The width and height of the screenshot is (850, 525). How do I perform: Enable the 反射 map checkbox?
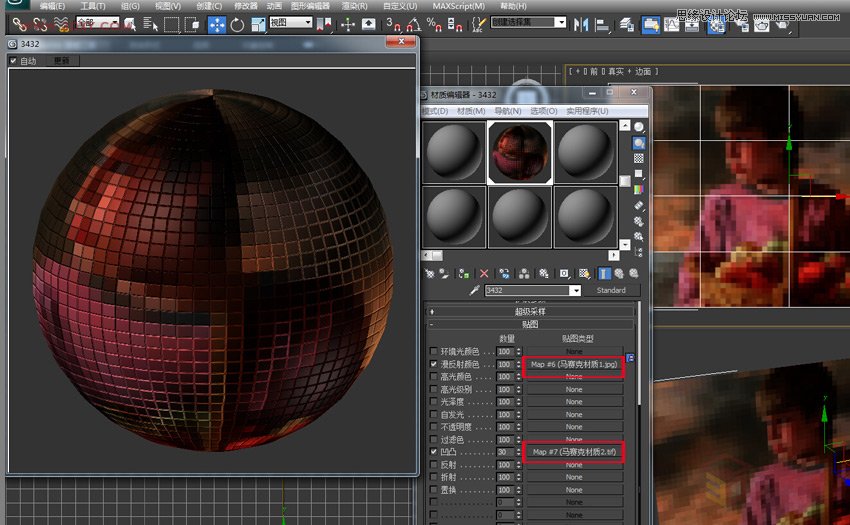433,465
